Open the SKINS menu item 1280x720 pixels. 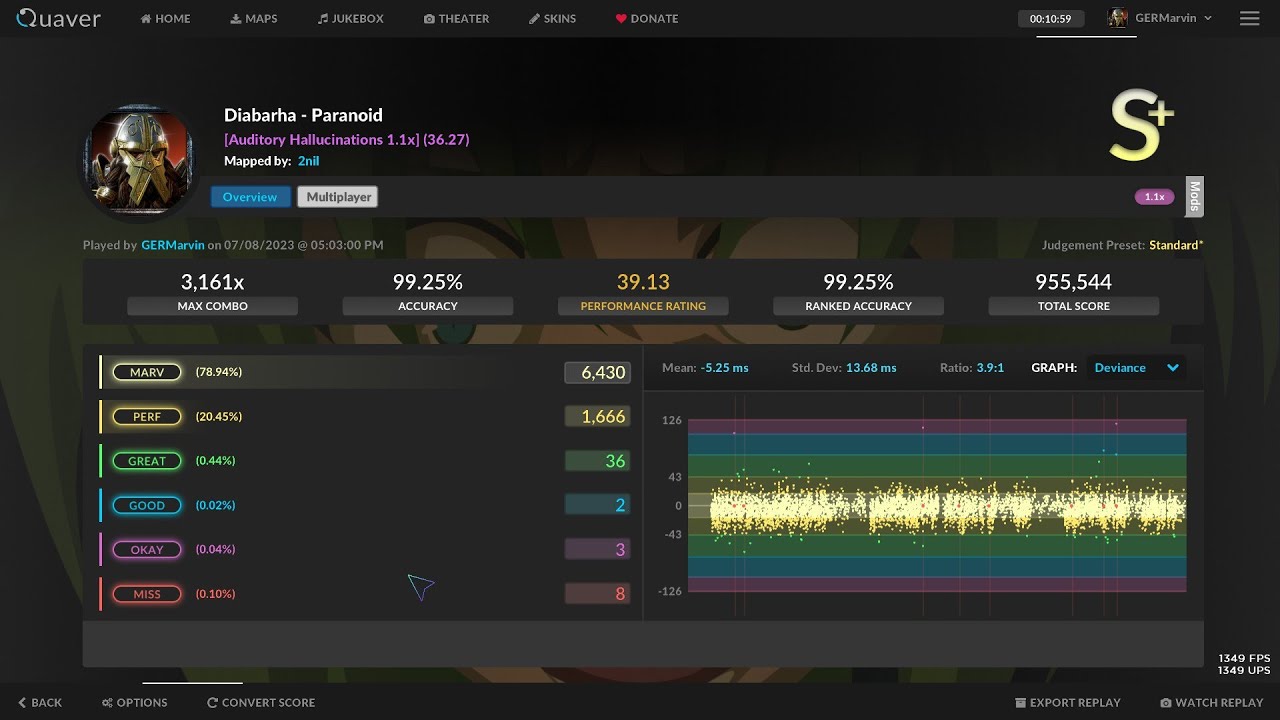[553, 18]
